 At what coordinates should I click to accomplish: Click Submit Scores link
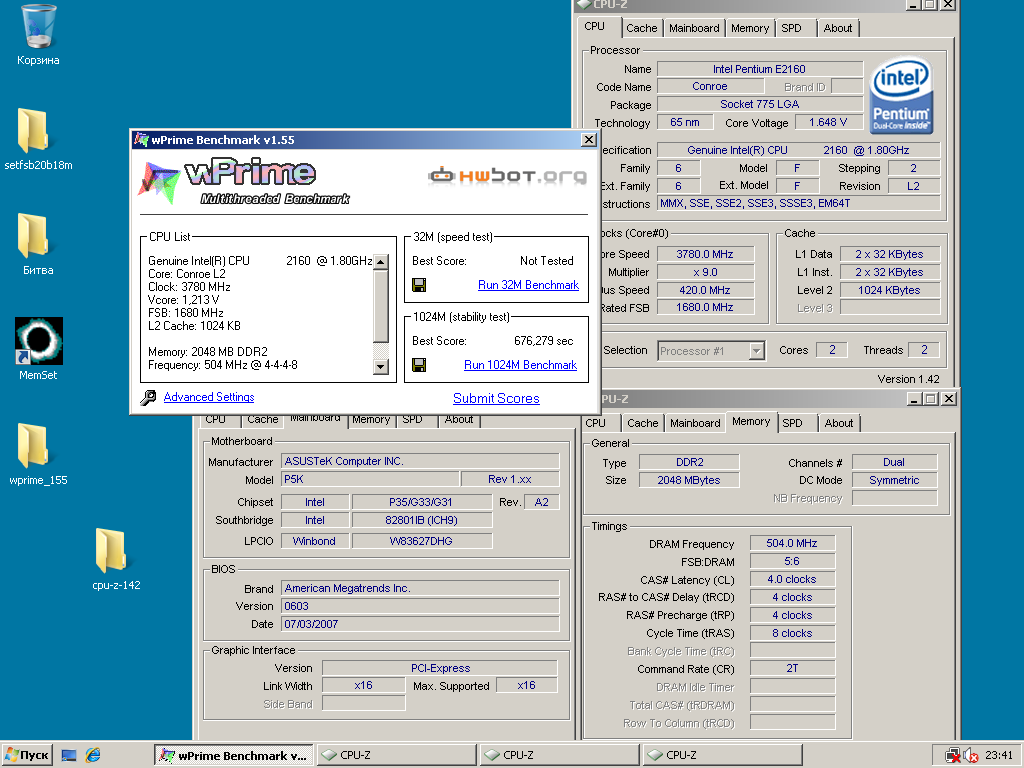[496, 398]
